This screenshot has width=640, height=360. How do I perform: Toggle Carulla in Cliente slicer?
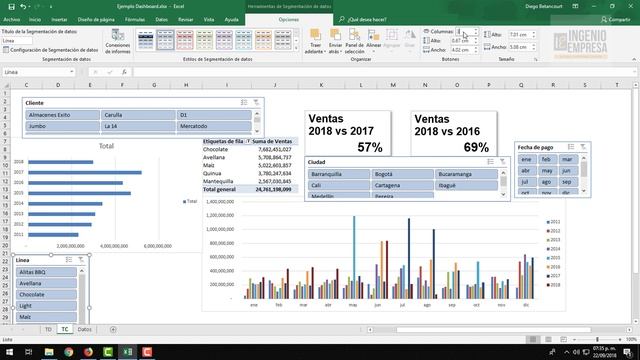[x=138, y=115]
